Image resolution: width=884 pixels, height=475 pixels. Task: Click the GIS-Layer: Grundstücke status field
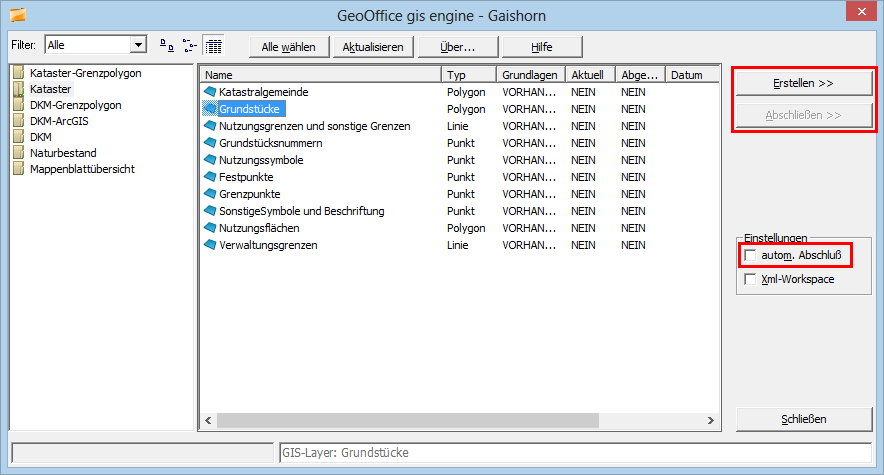click(576, 453)
